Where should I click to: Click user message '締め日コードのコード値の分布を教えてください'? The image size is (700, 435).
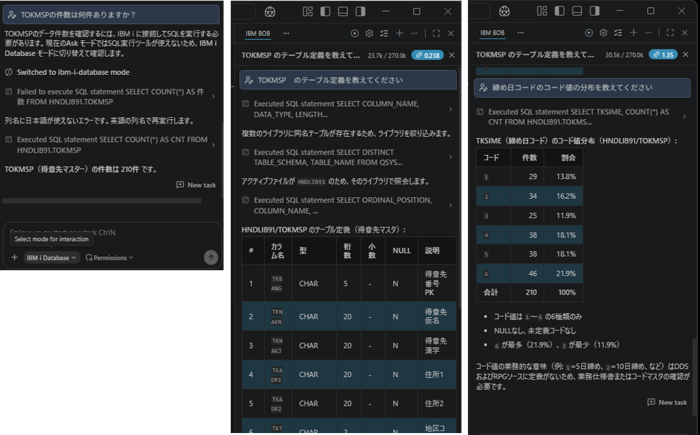(582, 88)
